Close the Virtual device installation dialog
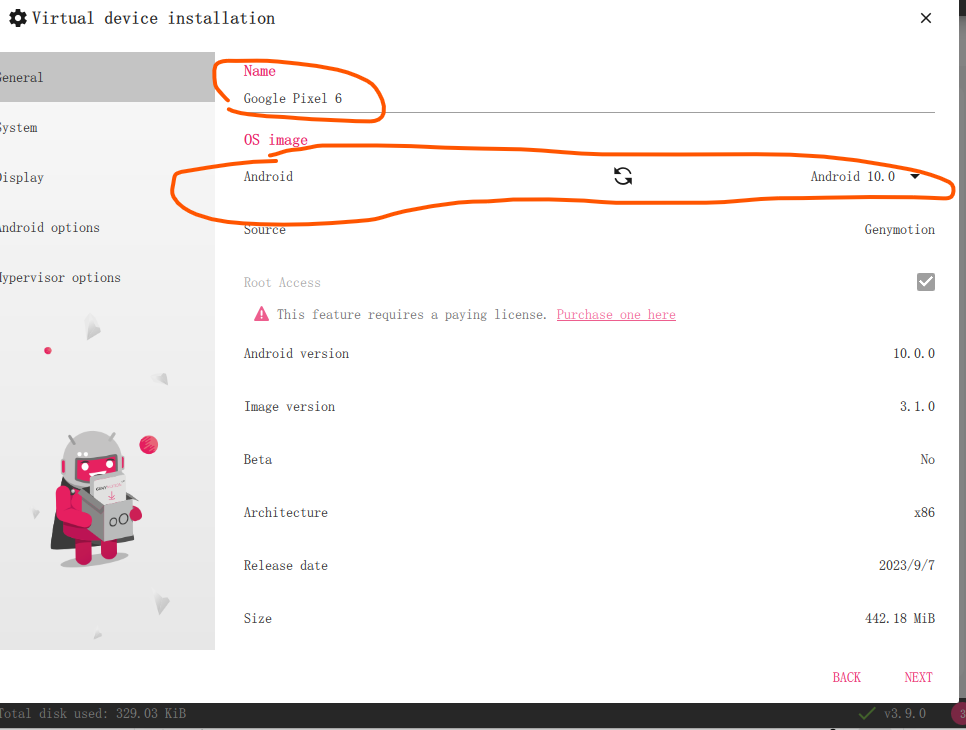 [925, 18]
